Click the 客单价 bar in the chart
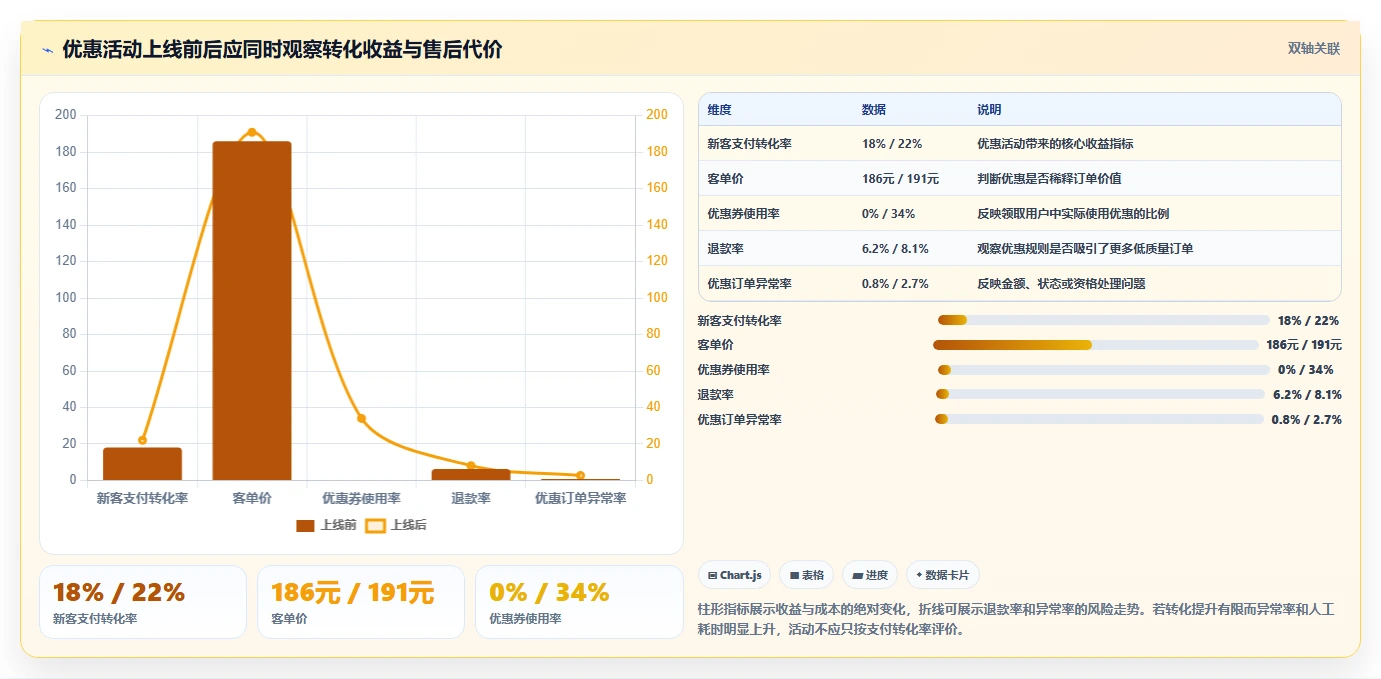1381x679 pixels. pos(252,311)
